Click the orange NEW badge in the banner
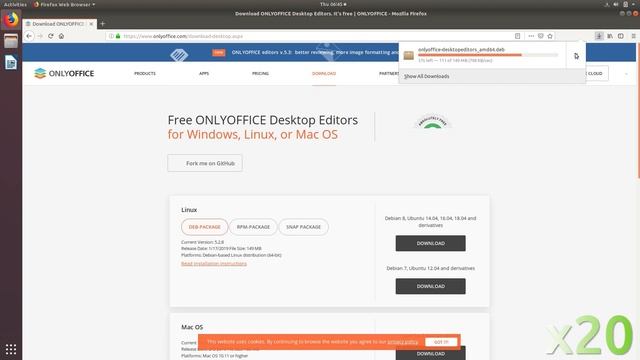 coord(219,52)
